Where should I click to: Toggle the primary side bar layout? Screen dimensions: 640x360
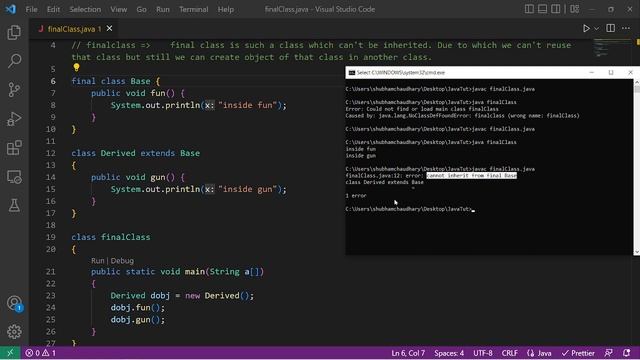(529, 9)
